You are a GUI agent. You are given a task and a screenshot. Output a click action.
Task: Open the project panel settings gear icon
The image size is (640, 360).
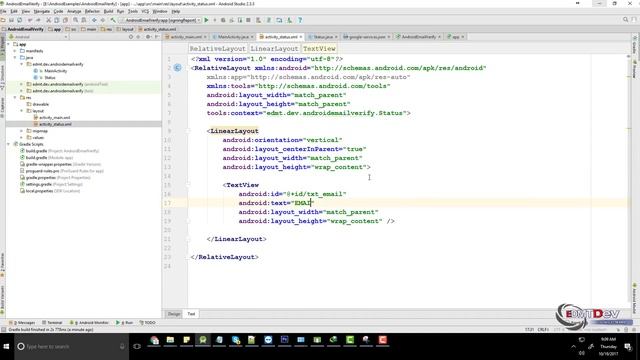point(148,37)
